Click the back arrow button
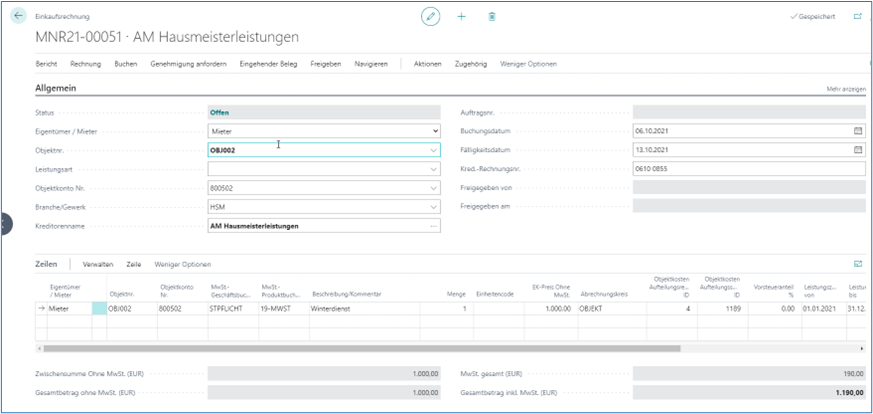The height and width of the screenshot is (414, 873). (19, 17)
